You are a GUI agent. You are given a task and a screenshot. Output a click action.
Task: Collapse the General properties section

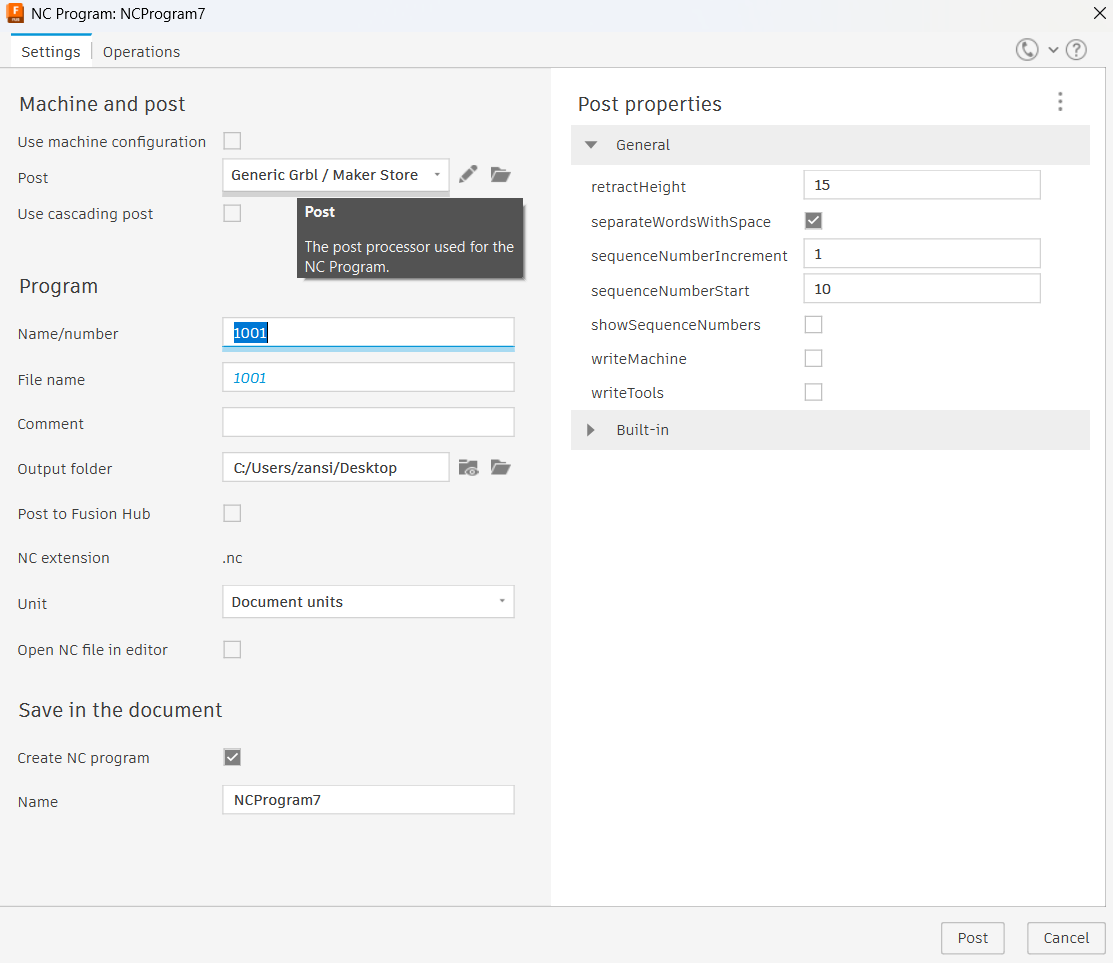click(x=591, y=145)
